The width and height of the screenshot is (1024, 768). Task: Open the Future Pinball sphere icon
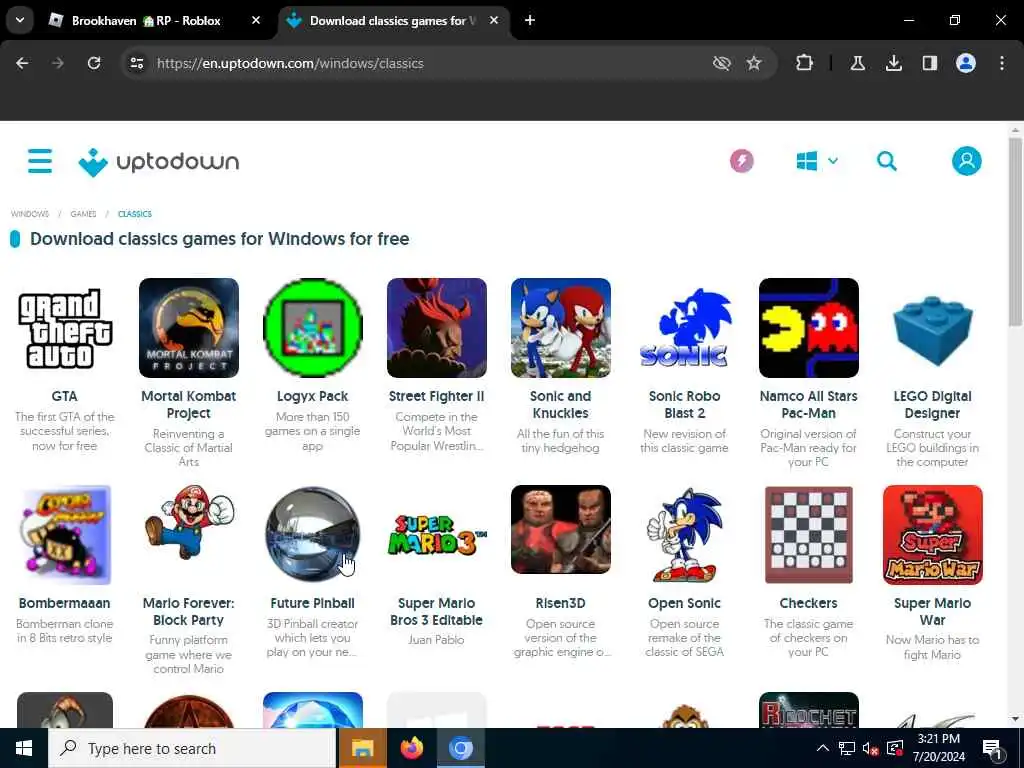pos(313,535)
